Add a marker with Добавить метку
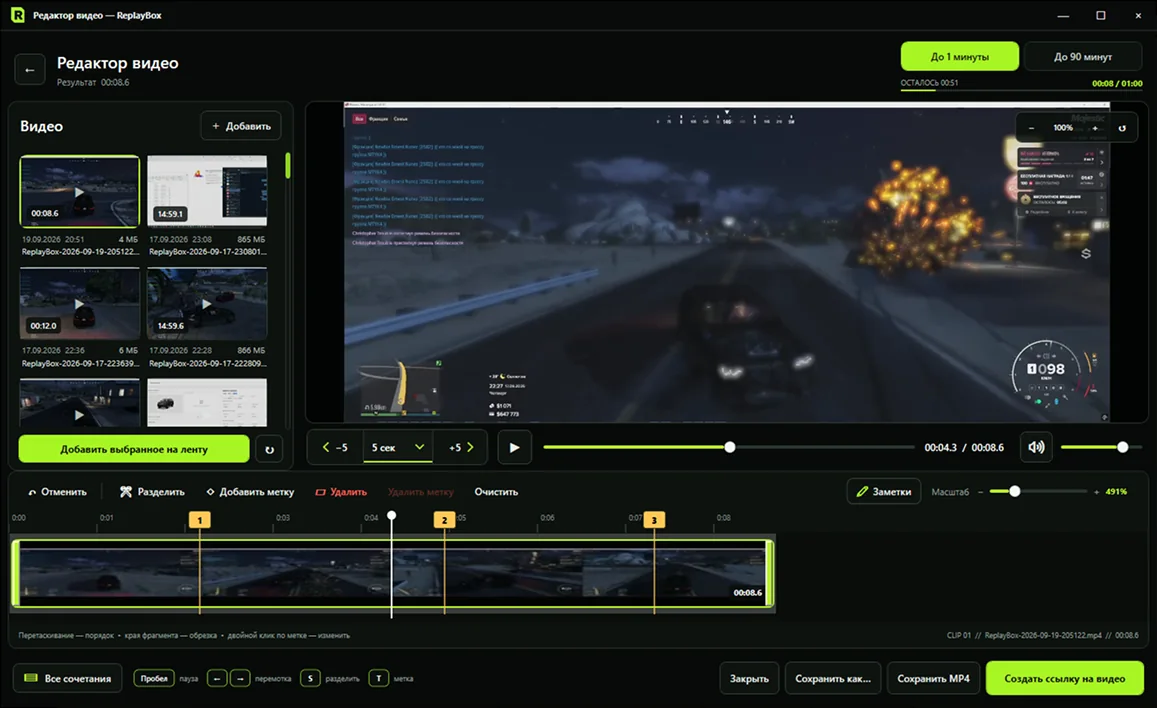1157x708 pixels. coord(250,492)
